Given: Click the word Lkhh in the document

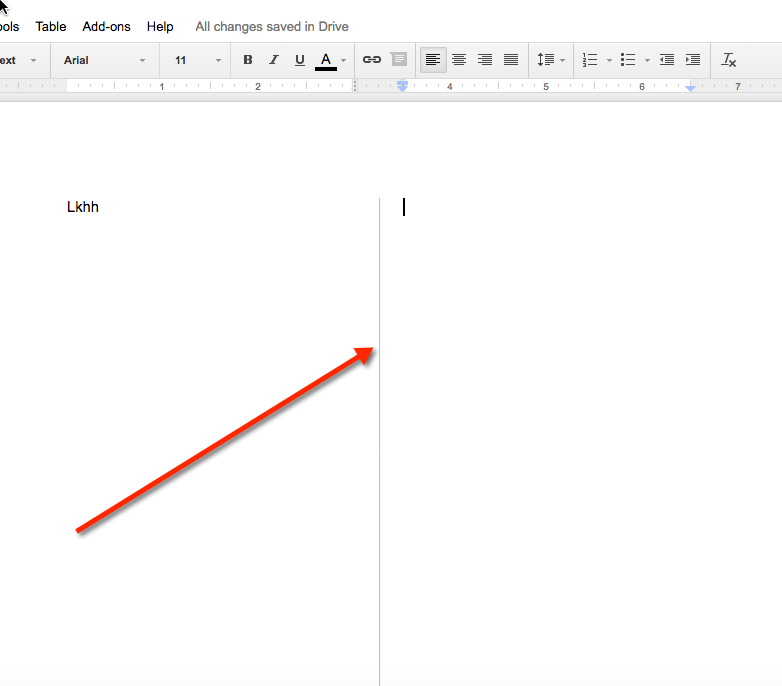Looking at the screenshot, I should tap(83, 207).
